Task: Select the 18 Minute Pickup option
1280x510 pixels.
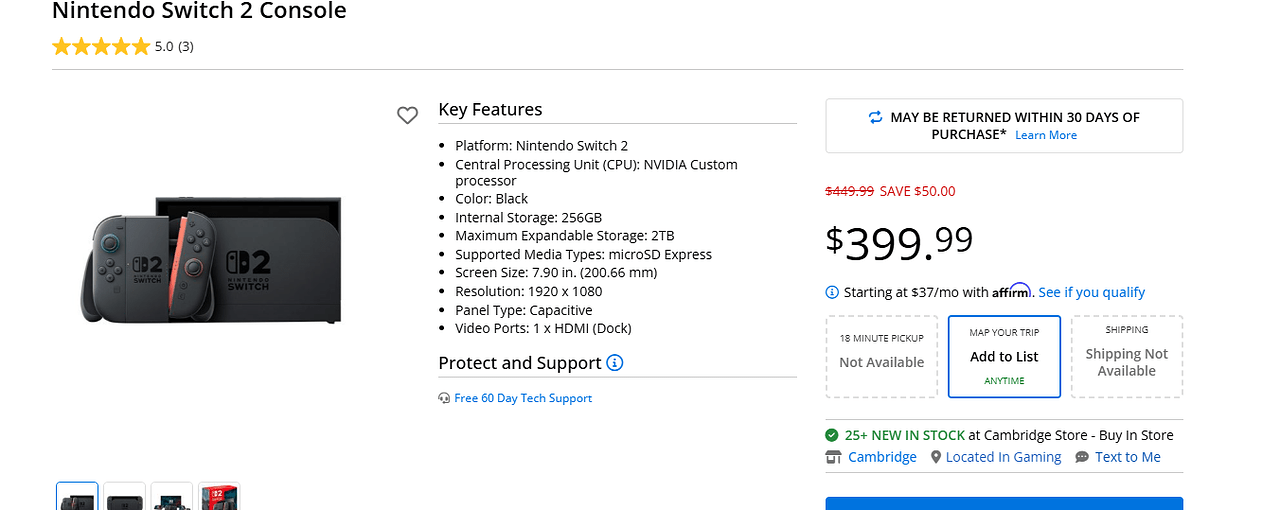Action: (x=881, y=357)
